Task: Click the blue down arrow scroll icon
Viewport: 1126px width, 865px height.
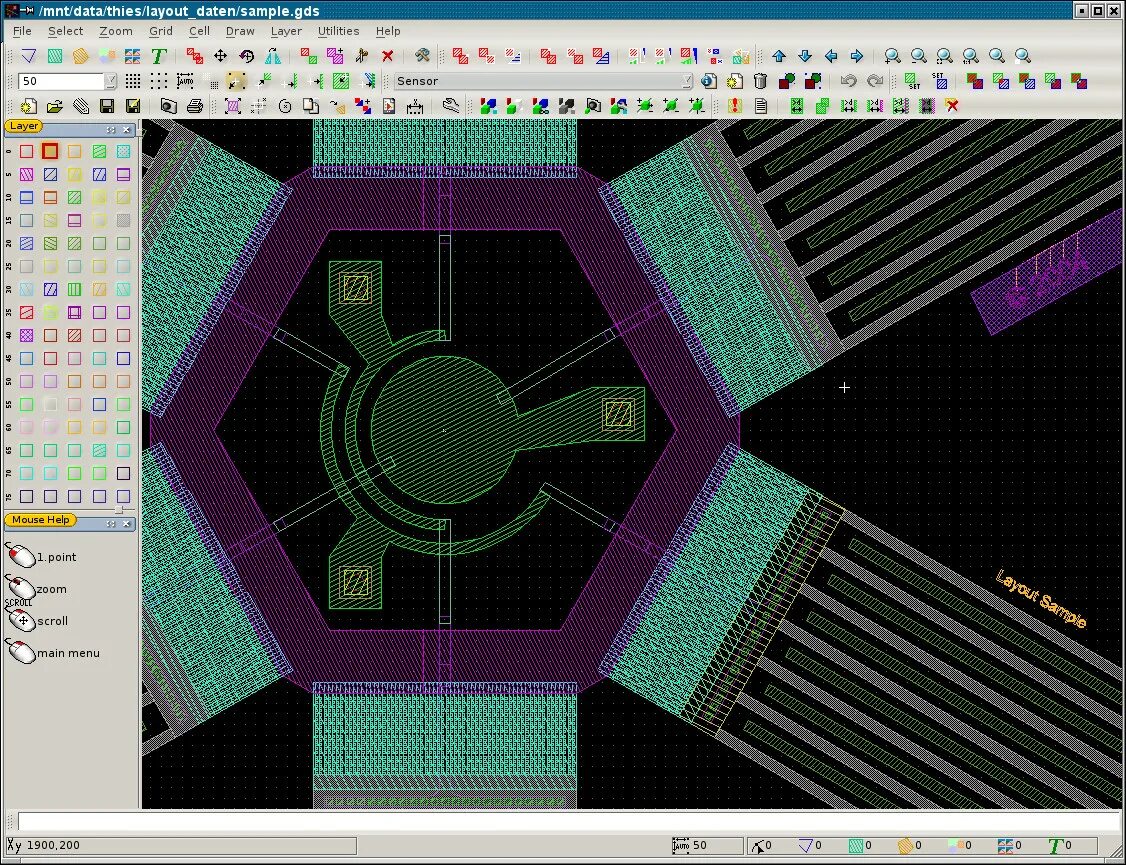Action: [x=805, y=56]
